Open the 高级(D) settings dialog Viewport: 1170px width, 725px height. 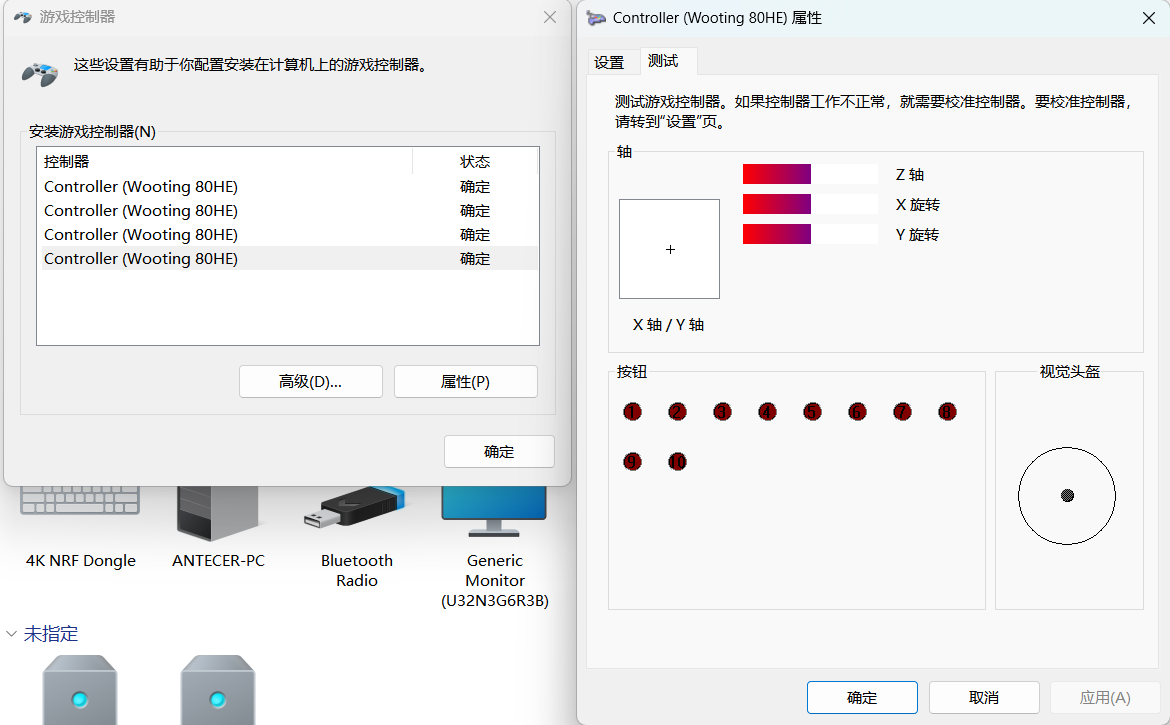(310, 381)
